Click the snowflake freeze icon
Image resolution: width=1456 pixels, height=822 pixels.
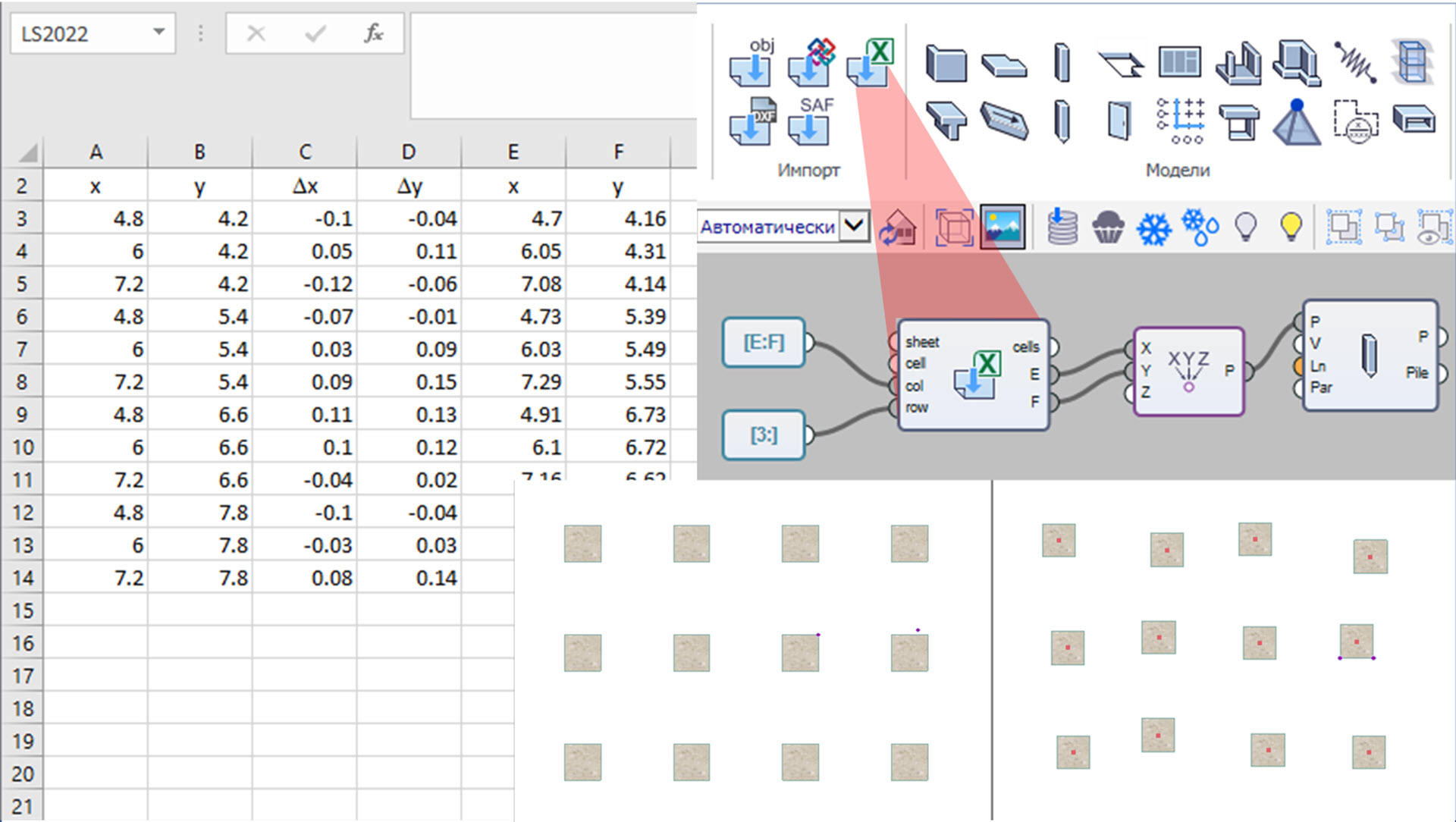point(1153,227)
